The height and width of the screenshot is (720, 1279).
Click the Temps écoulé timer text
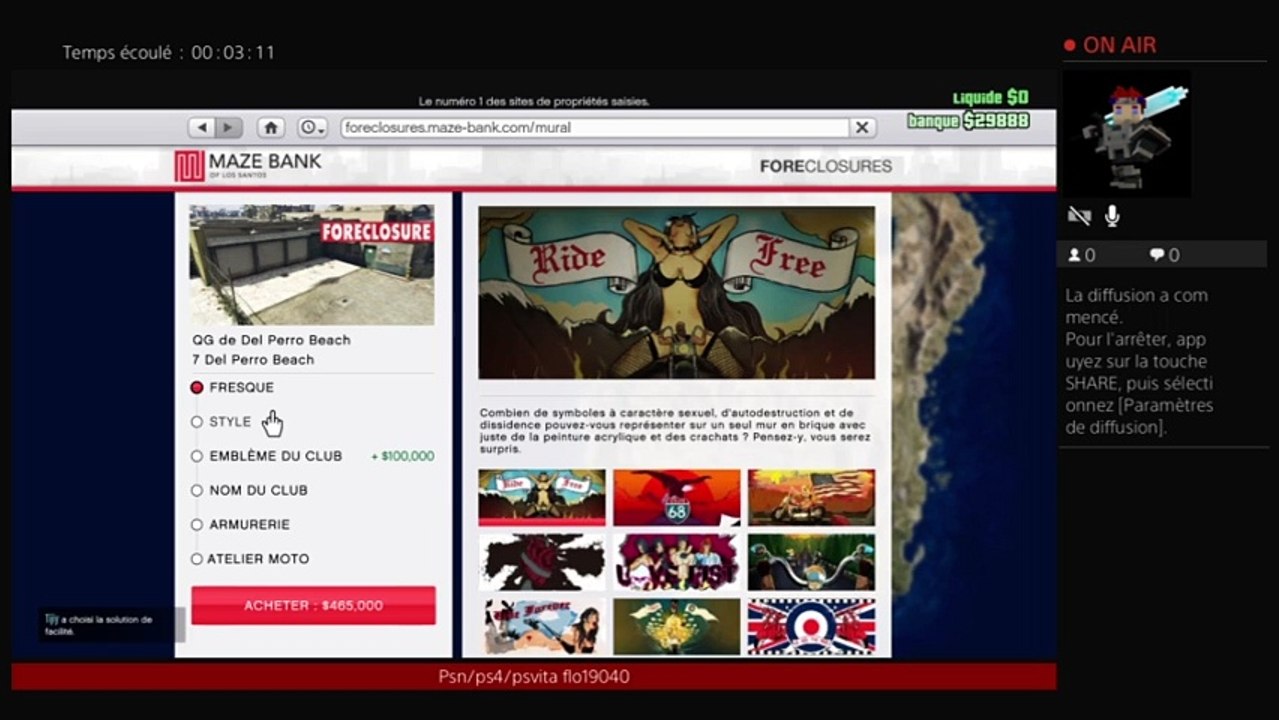[169, 52]
